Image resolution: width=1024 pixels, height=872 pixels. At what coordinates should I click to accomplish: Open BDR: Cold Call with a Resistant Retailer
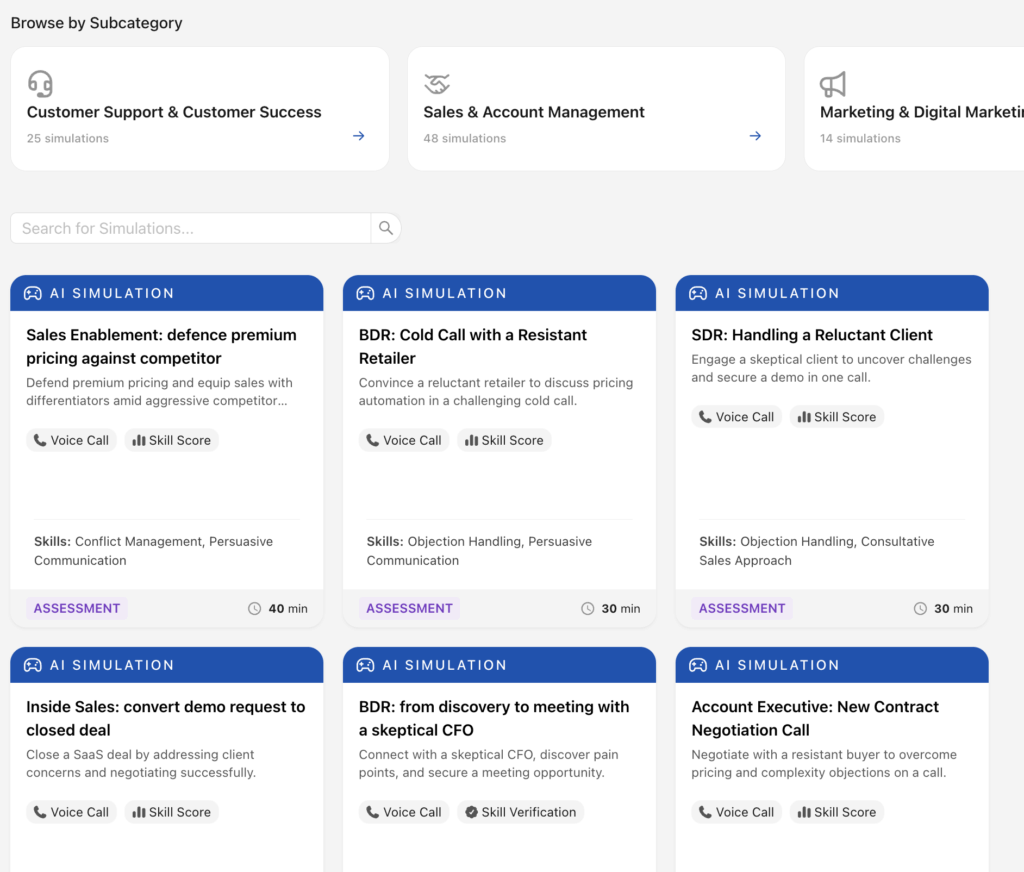(x=473, y=346)
